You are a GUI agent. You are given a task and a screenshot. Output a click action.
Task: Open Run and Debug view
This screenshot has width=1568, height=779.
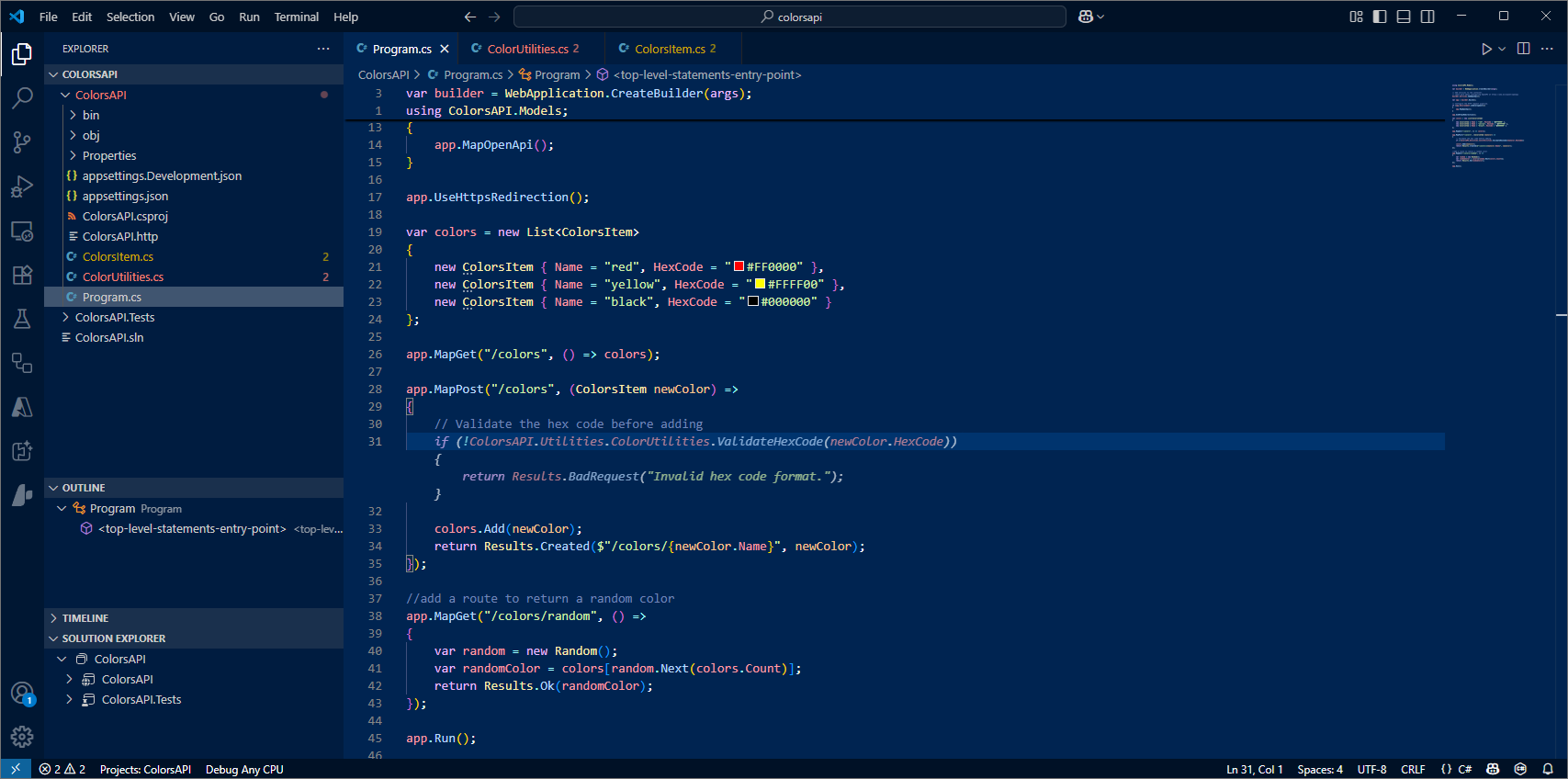pyautogui.click(x=22, y=186)
